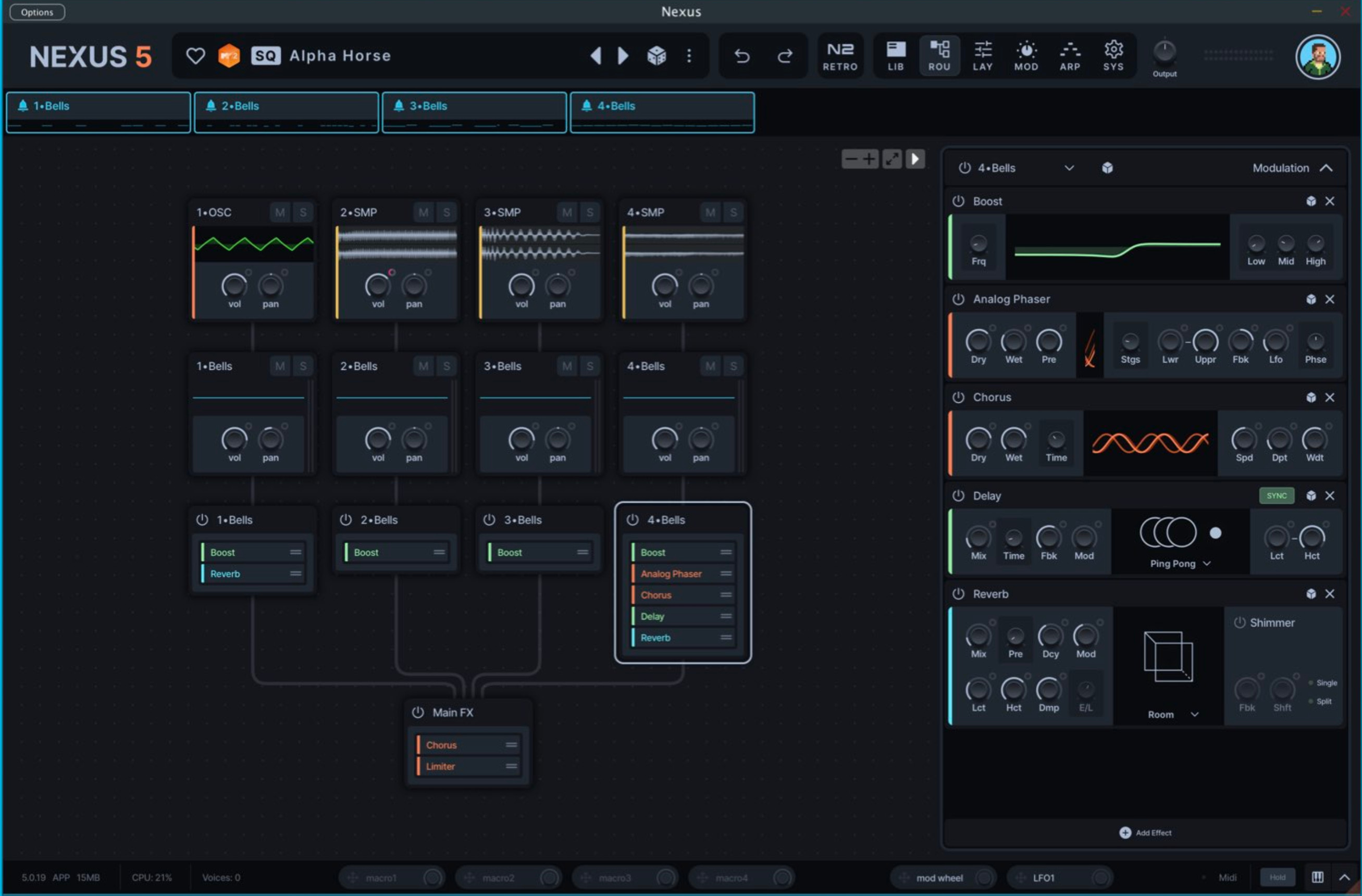The height and width of the screenshot is (896, 1362).
Task: Toggle power on 1•Bells FX node
Action: tap(202, 519)
